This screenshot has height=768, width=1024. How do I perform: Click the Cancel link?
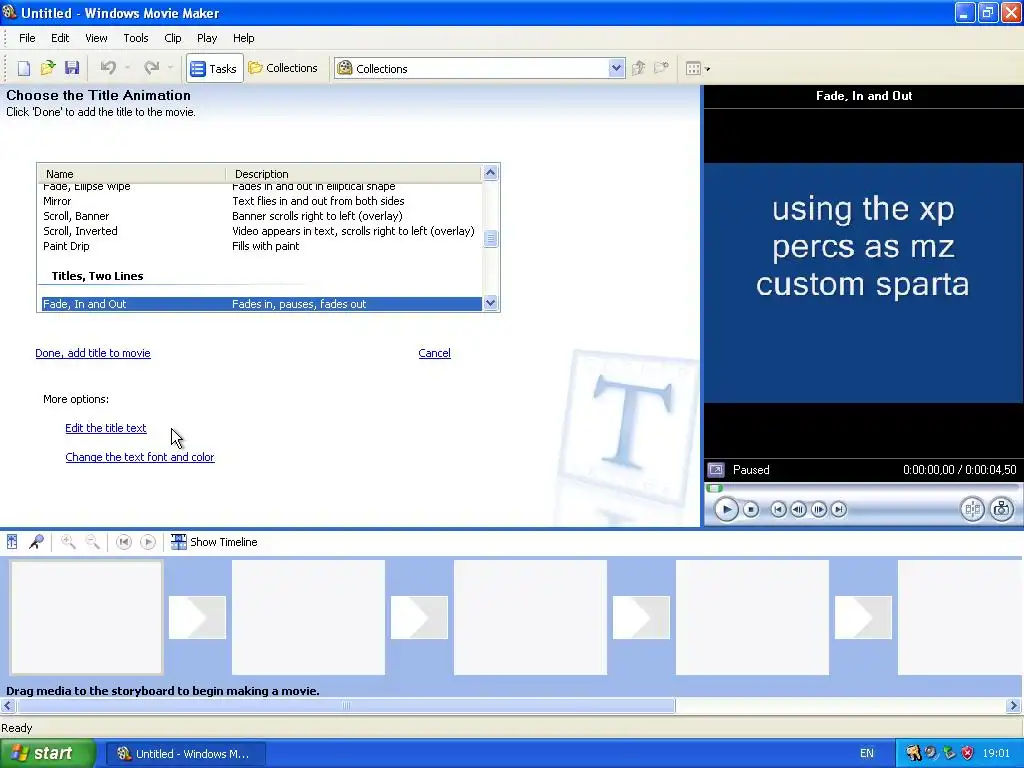[x=434, y=353]
